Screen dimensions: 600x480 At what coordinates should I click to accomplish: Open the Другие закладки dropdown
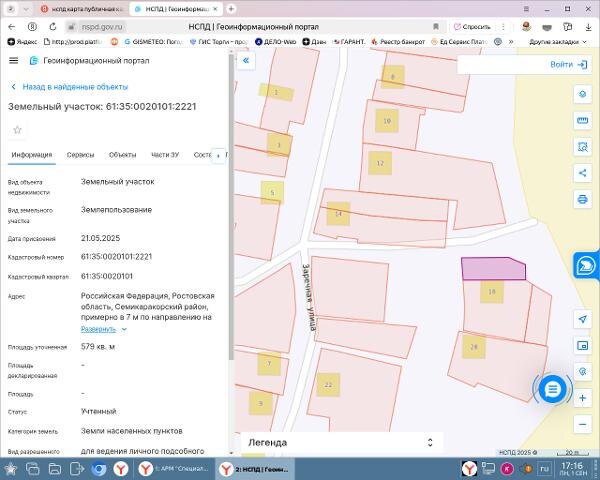[558, 42]
